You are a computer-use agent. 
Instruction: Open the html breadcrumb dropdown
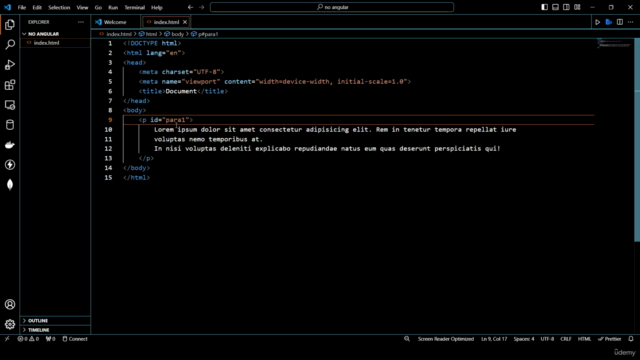point(148,34)
